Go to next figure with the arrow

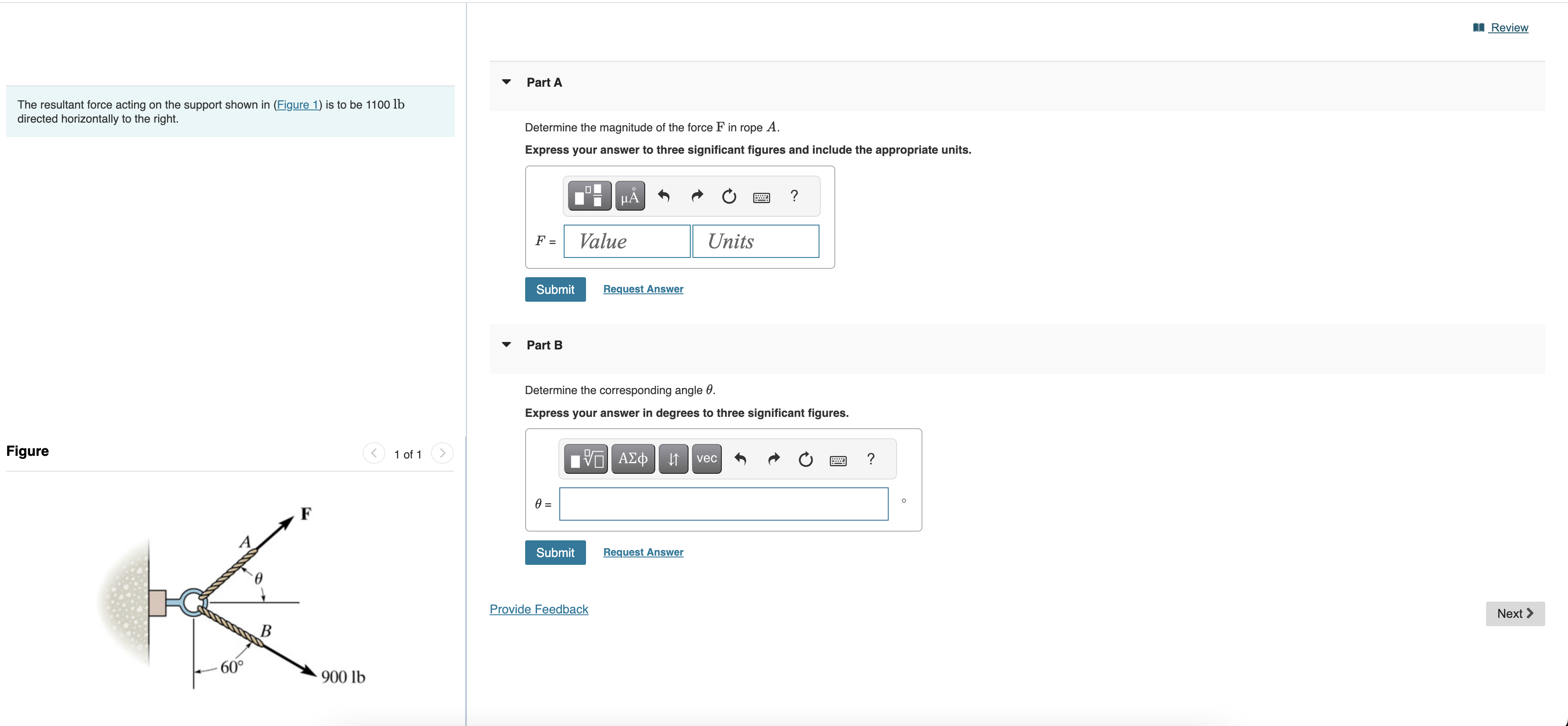click(x=442, y=453)
